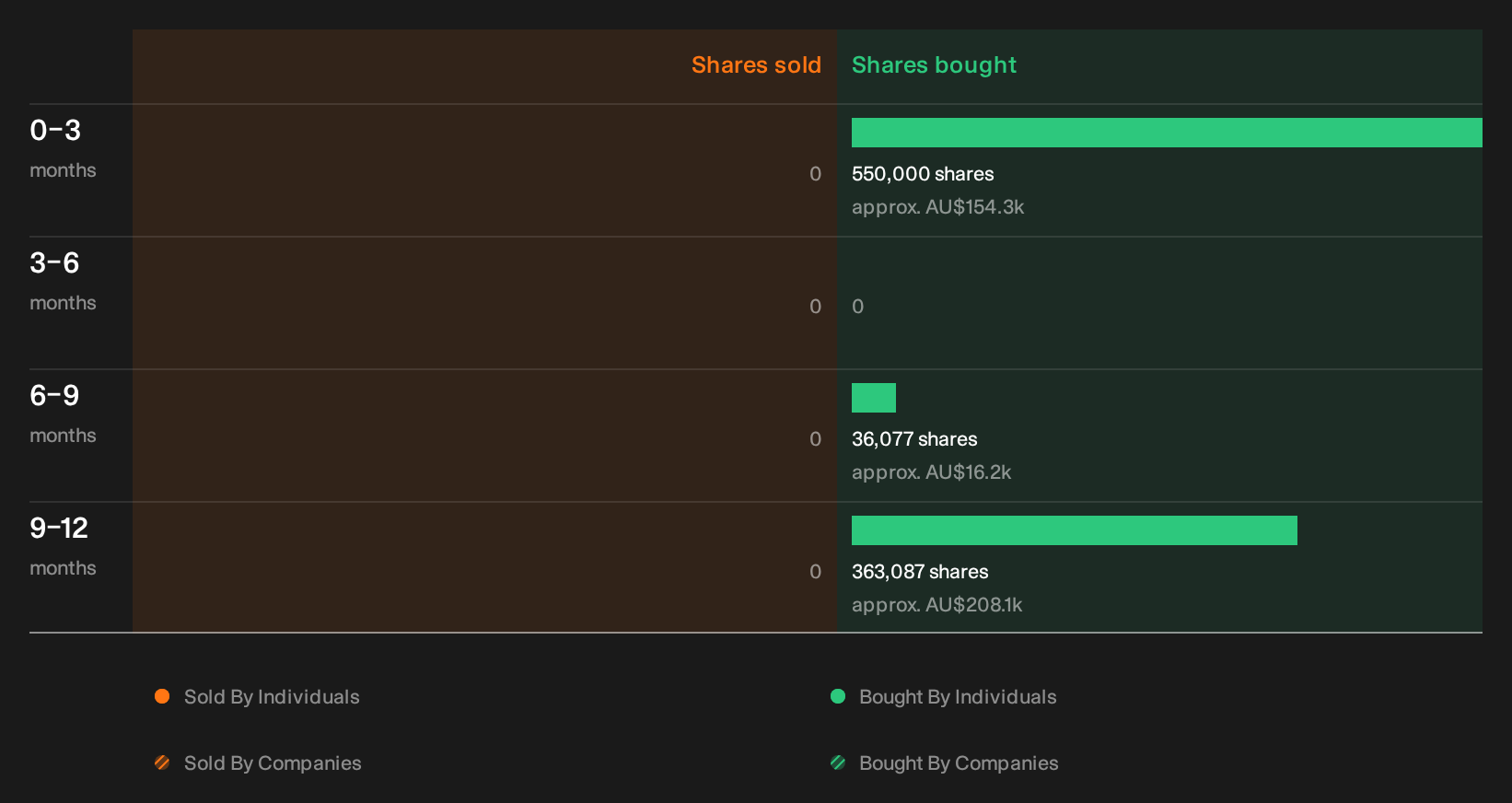Screen dimensions: 1512x803
Task: Select the 9-12 months green bought bar
Action: pyautogui.click(x=1075, y=530)
